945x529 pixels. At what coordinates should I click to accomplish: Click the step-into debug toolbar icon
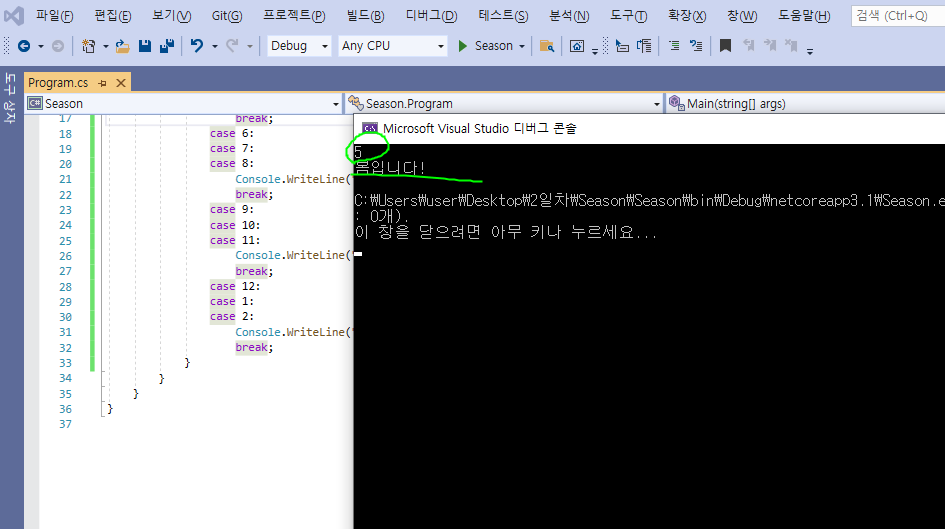623,46
